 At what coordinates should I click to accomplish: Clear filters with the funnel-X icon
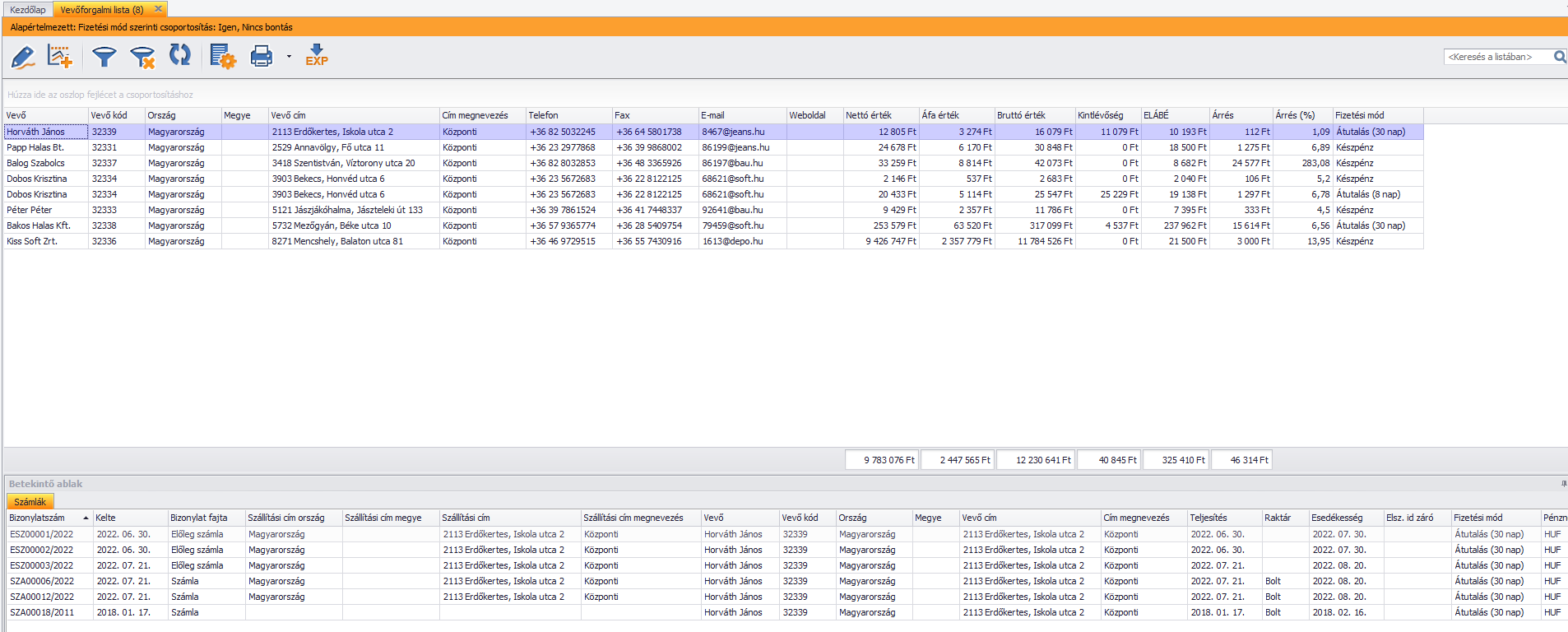pyautogui.click(x=142, y=57)
